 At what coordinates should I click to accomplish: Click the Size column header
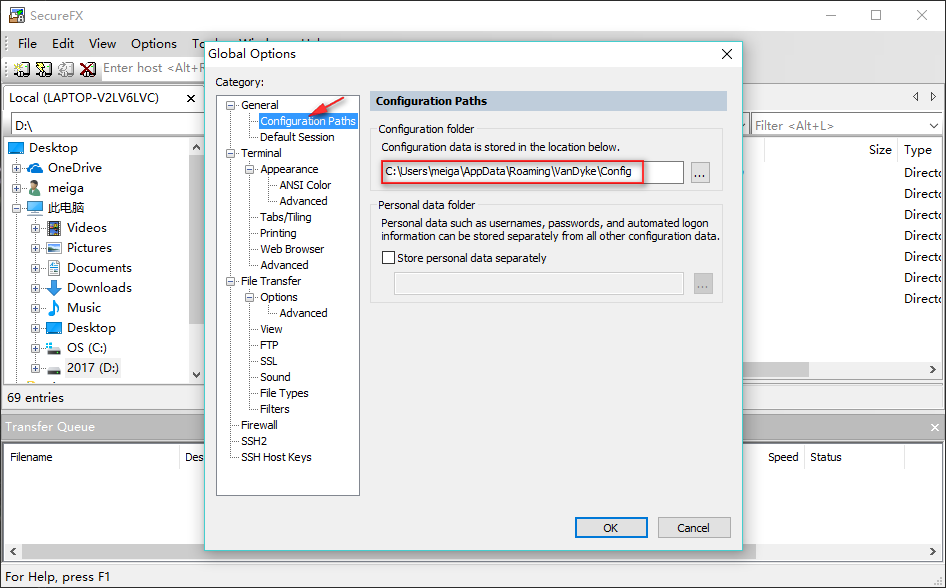(880, 150)
